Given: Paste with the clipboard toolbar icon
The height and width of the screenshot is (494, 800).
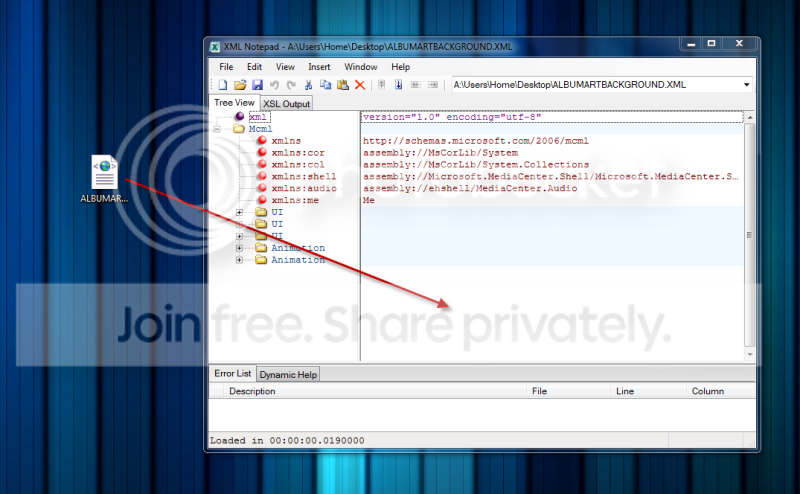Looking at the screenshot, I should coord(343,85).
